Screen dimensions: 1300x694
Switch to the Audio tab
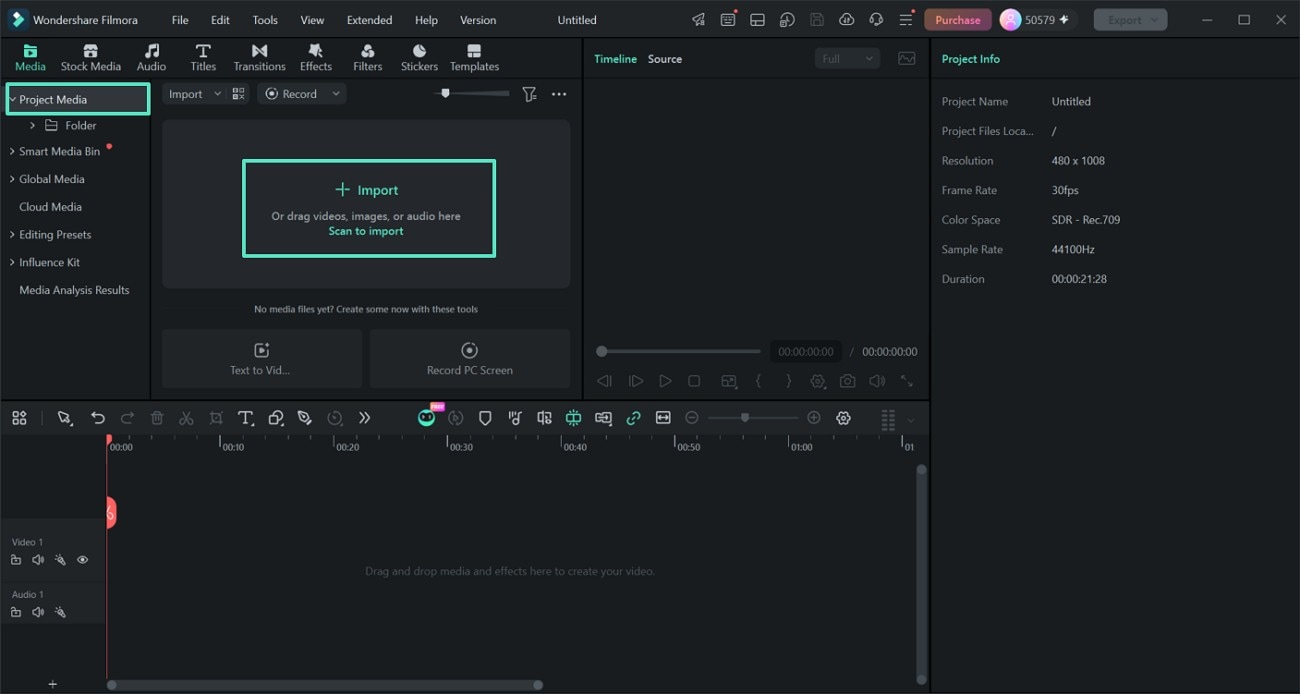[151, 58]
